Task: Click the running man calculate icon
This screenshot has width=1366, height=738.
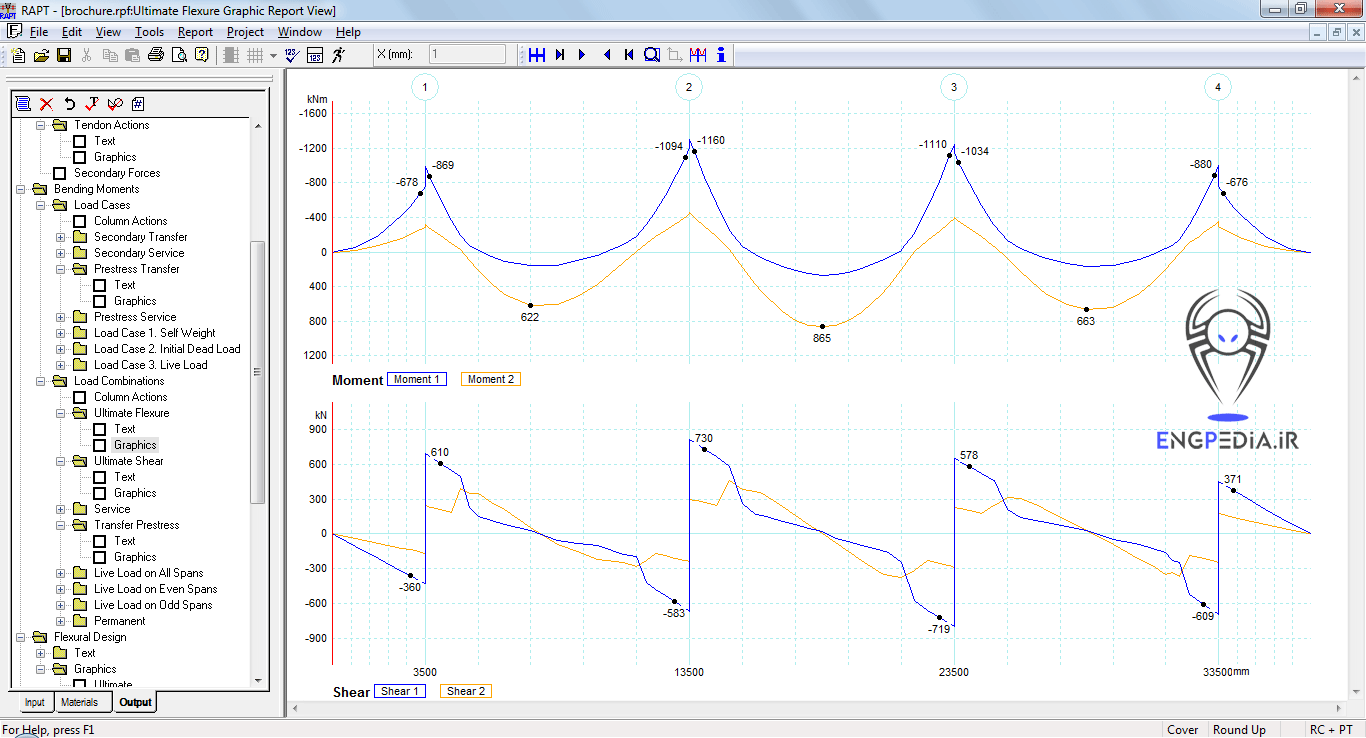Action: click(x=339, y=55)
